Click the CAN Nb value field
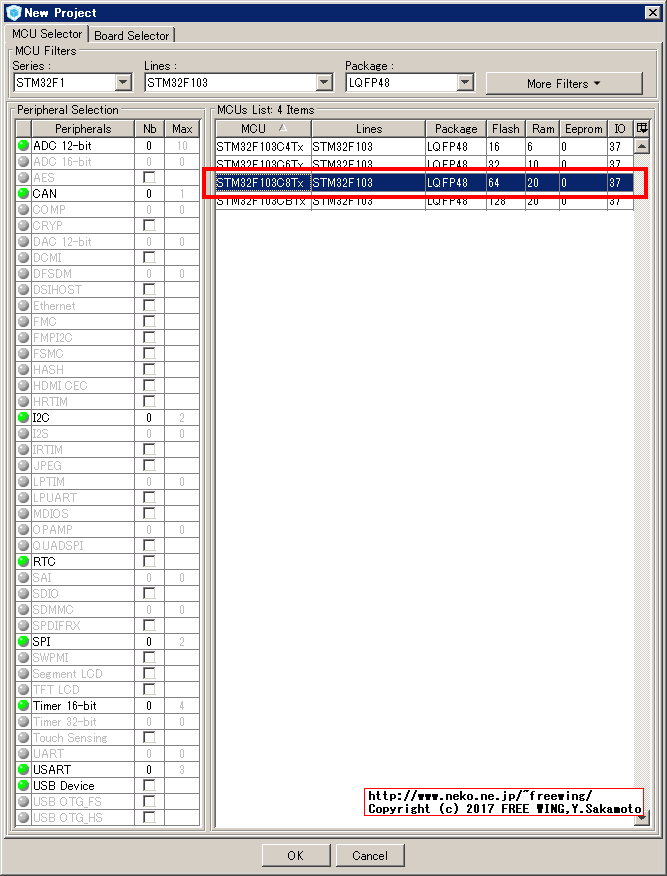The image size is (667, 876). pyautogui.click(x=149, y=194)
